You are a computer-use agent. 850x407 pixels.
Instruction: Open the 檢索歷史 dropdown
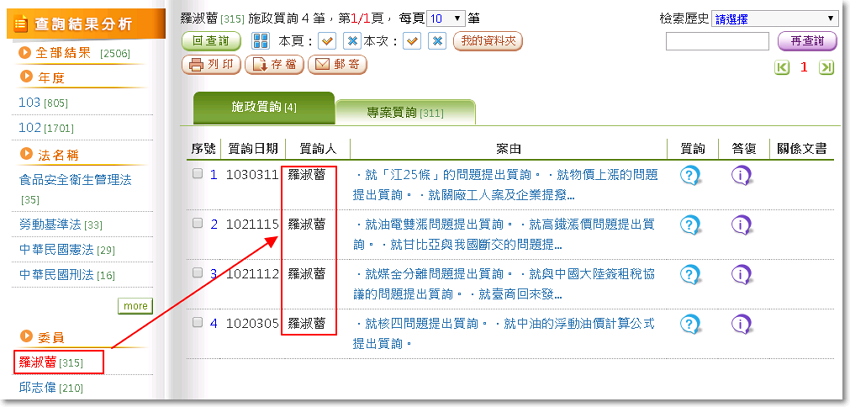tap(775, 18)
